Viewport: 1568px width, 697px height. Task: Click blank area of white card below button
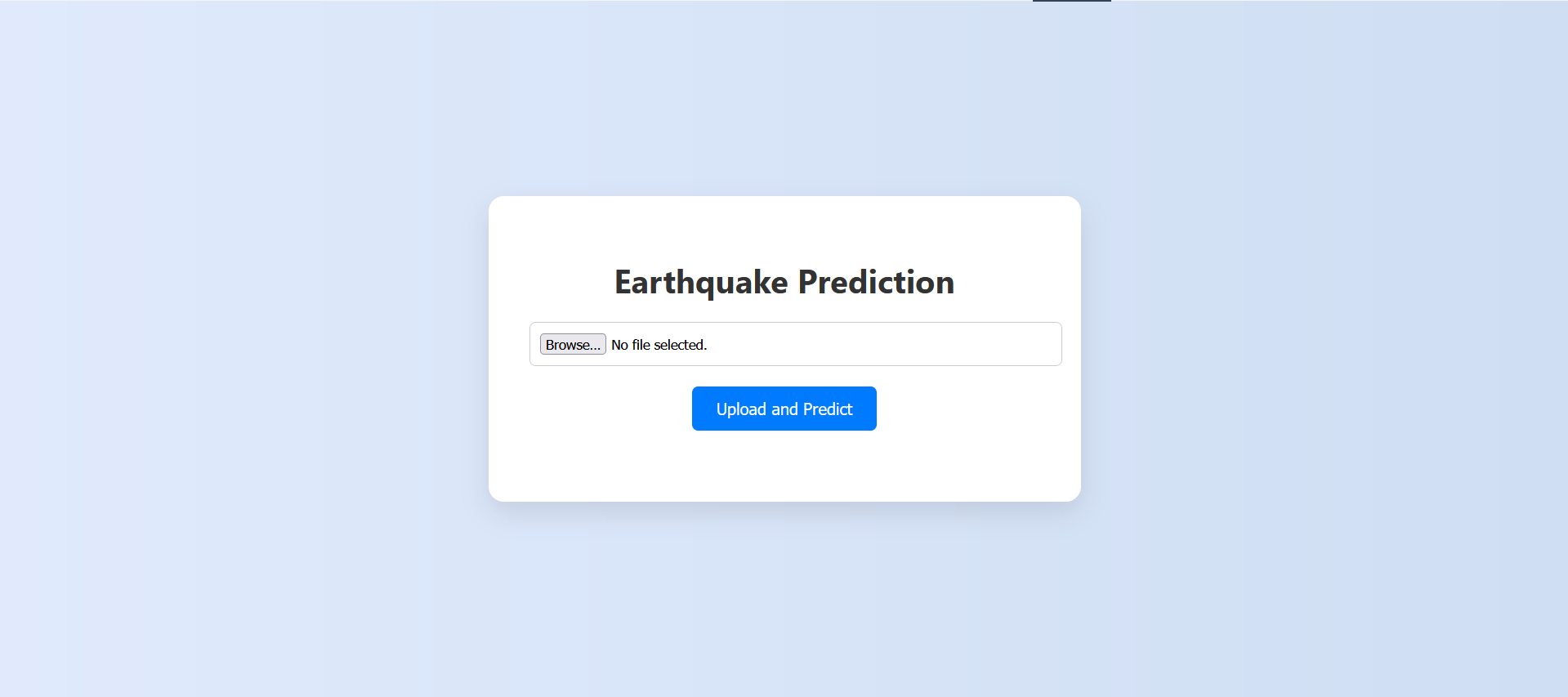[x=784, y=467]
